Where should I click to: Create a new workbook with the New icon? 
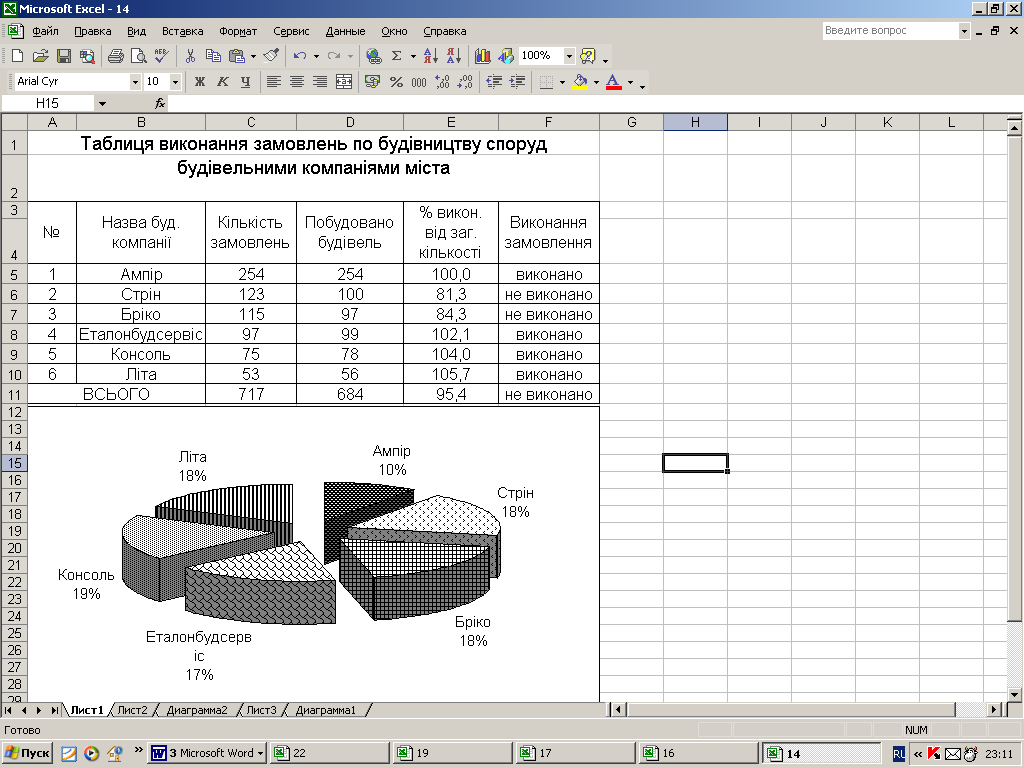coord(17,56)
